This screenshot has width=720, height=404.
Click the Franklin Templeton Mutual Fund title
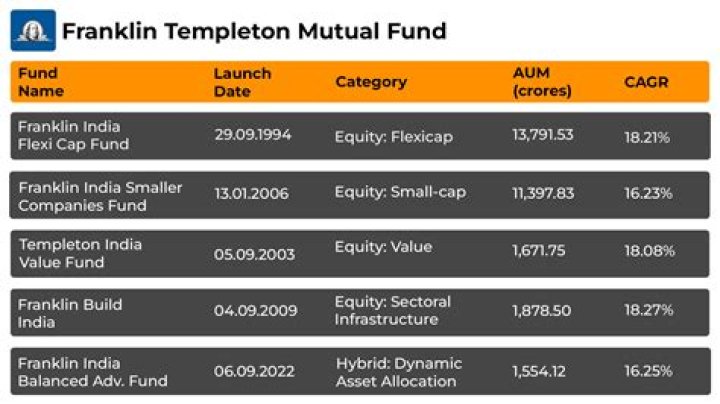pyautogui.click(x=254, y=31)
